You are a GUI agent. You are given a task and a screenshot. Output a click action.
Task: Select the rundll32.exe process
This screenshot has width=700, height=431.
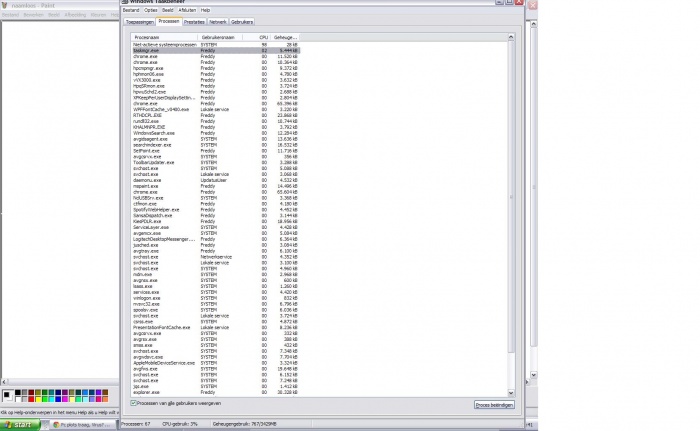(x=216, y=121)
